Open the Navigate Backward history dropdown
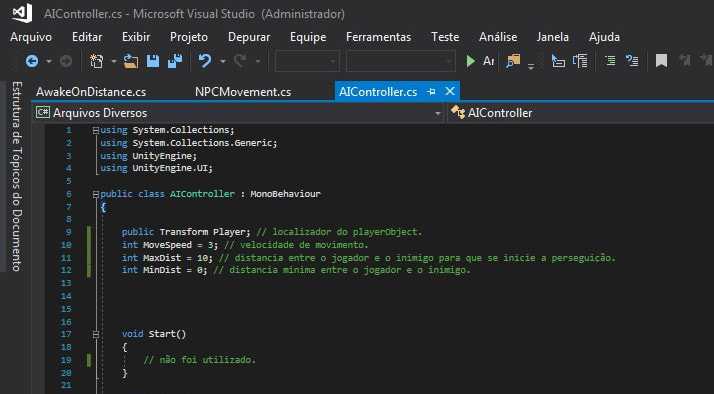 pos(48,61)
